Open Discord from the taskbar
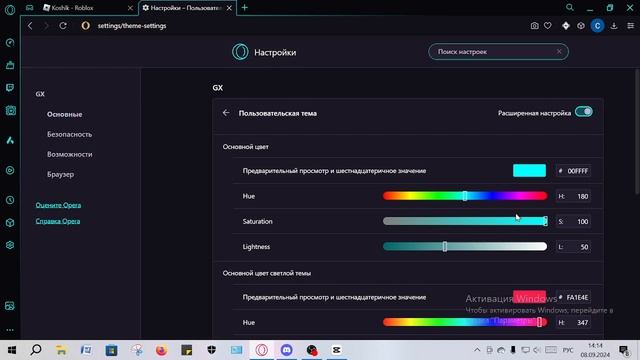640x360 pixels. [x=287, y=350]
